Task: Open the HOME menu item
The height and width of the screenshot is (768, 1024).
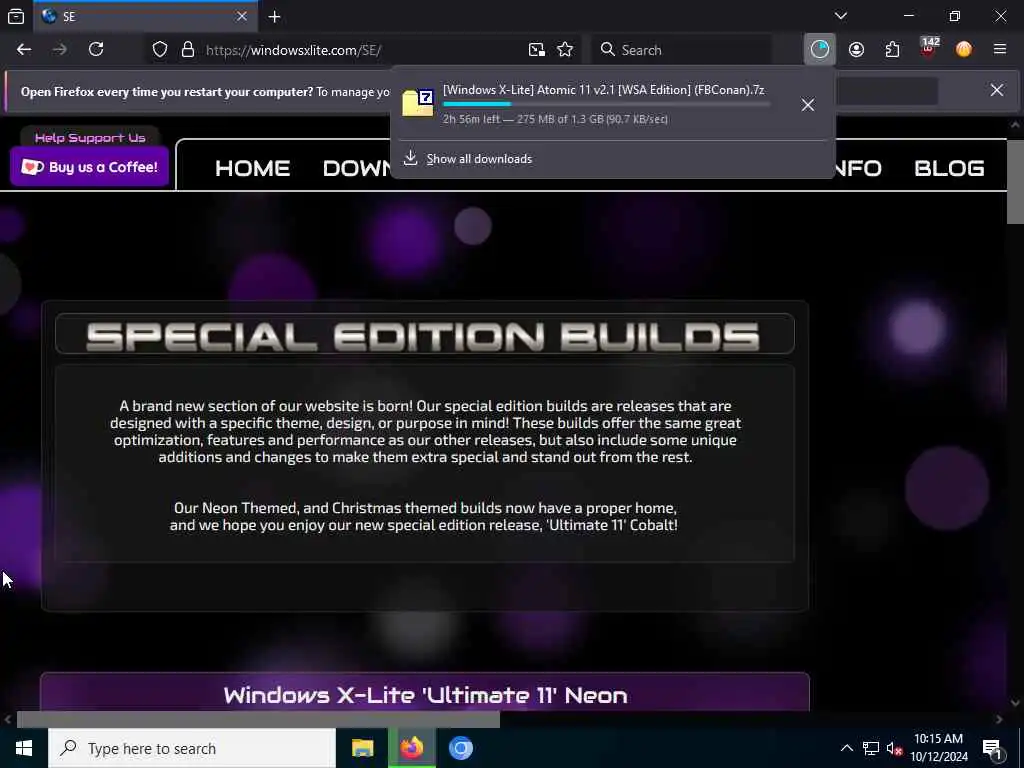Action: 253,168
